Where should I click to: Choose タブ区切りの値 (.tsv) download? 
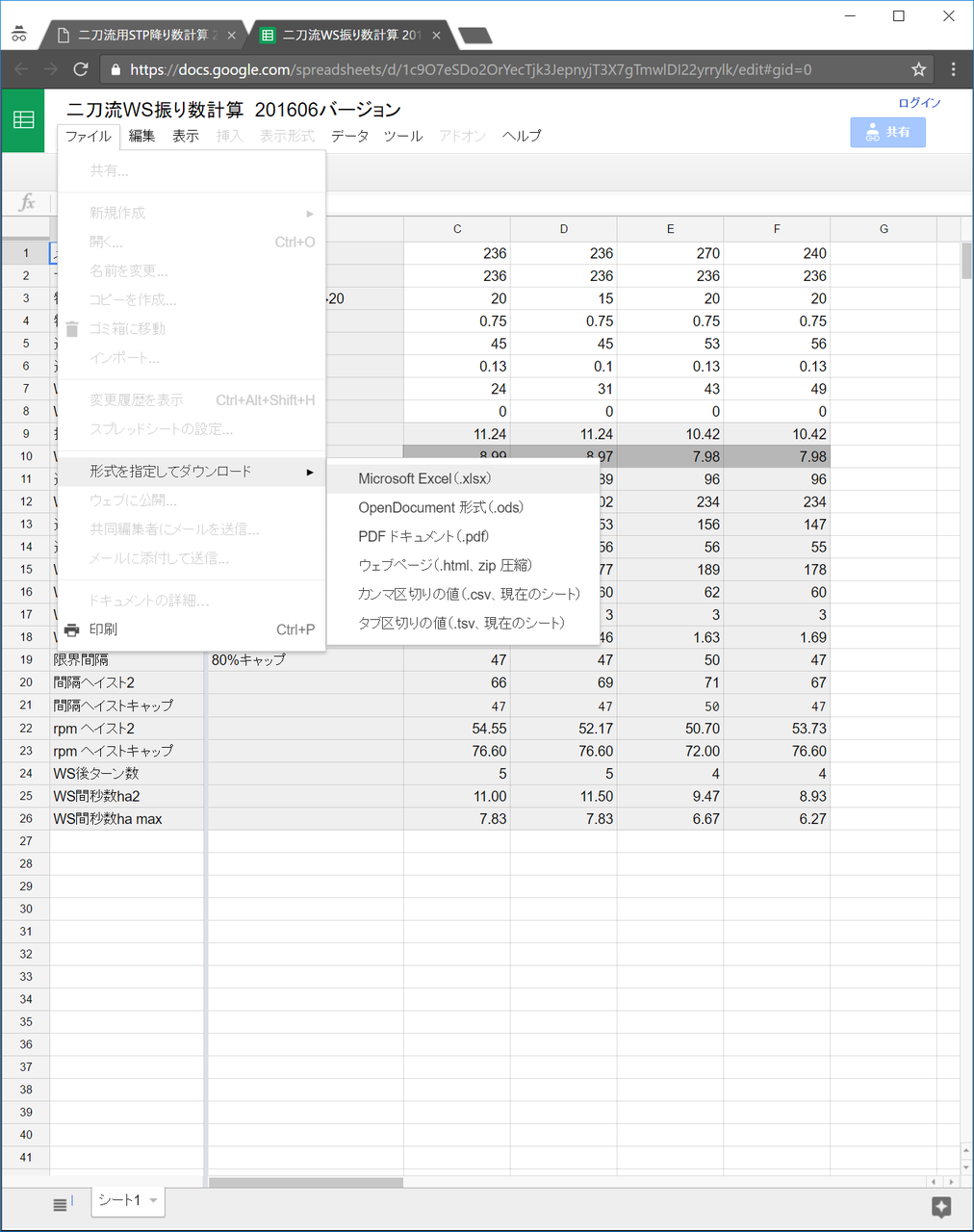[463, 623]
